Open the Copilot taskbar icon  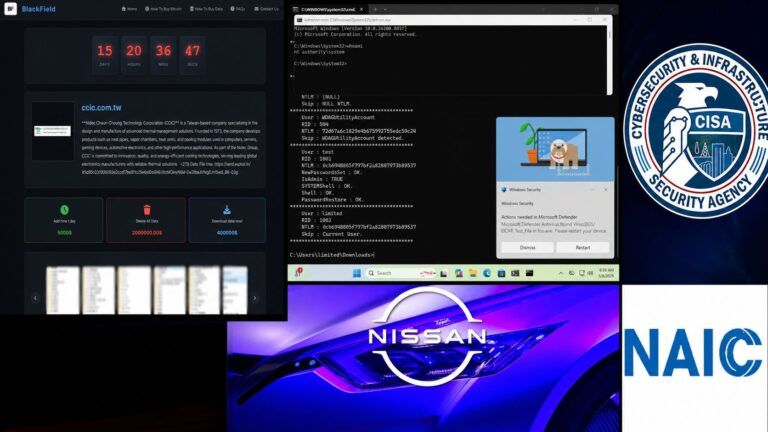pyautogui.click(x=458, y=273)
